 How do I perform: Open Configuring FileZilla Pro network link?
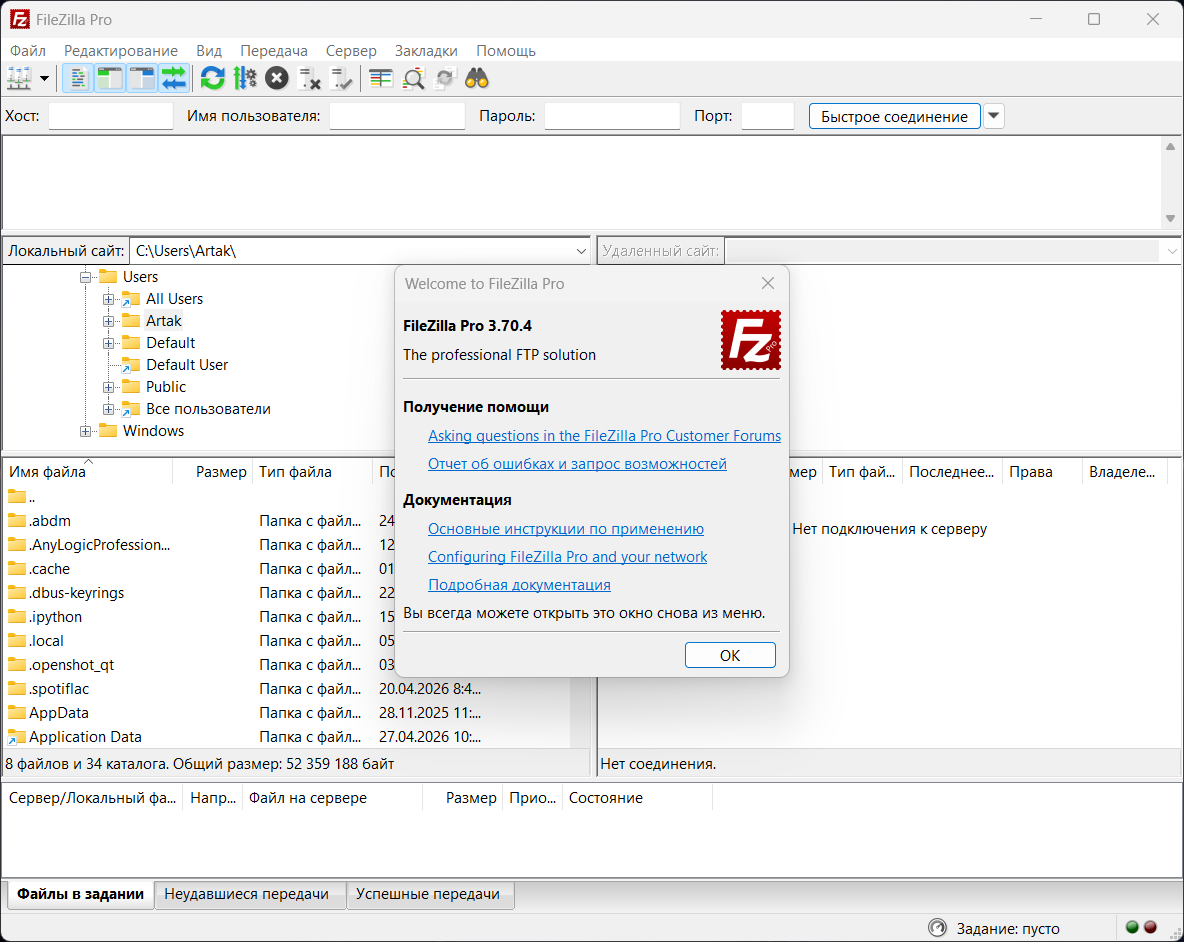pos(567,556)
